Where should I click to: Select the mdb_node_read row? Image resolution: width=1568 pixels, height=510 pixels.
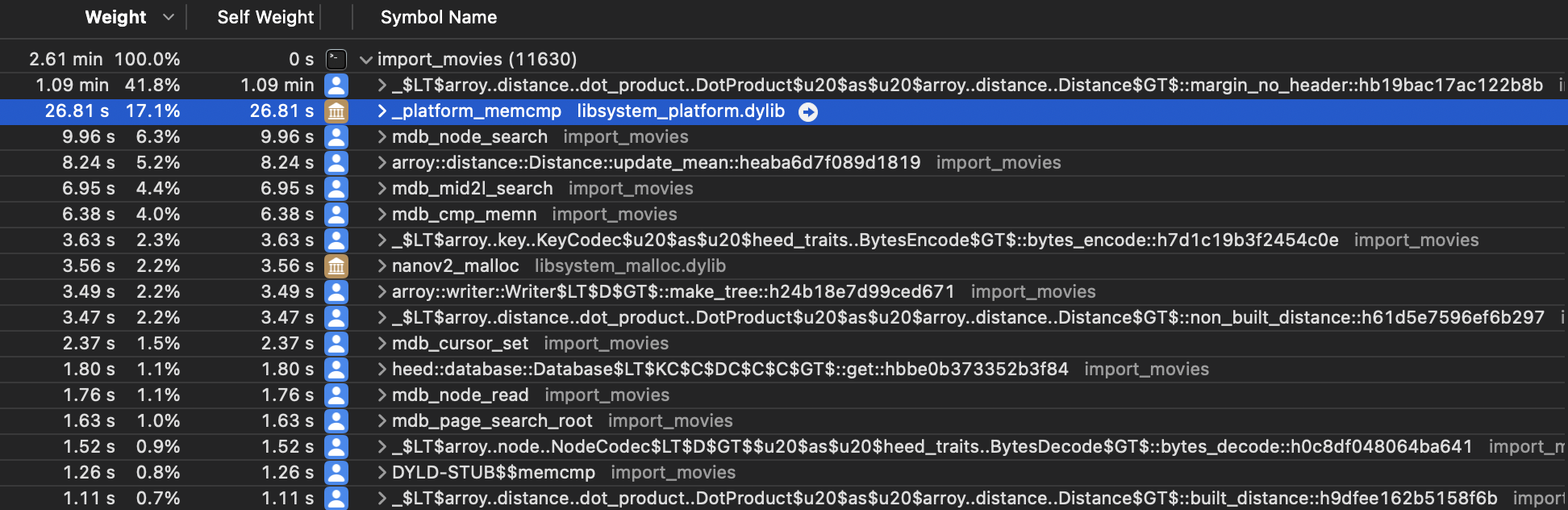tap(460, 395)
